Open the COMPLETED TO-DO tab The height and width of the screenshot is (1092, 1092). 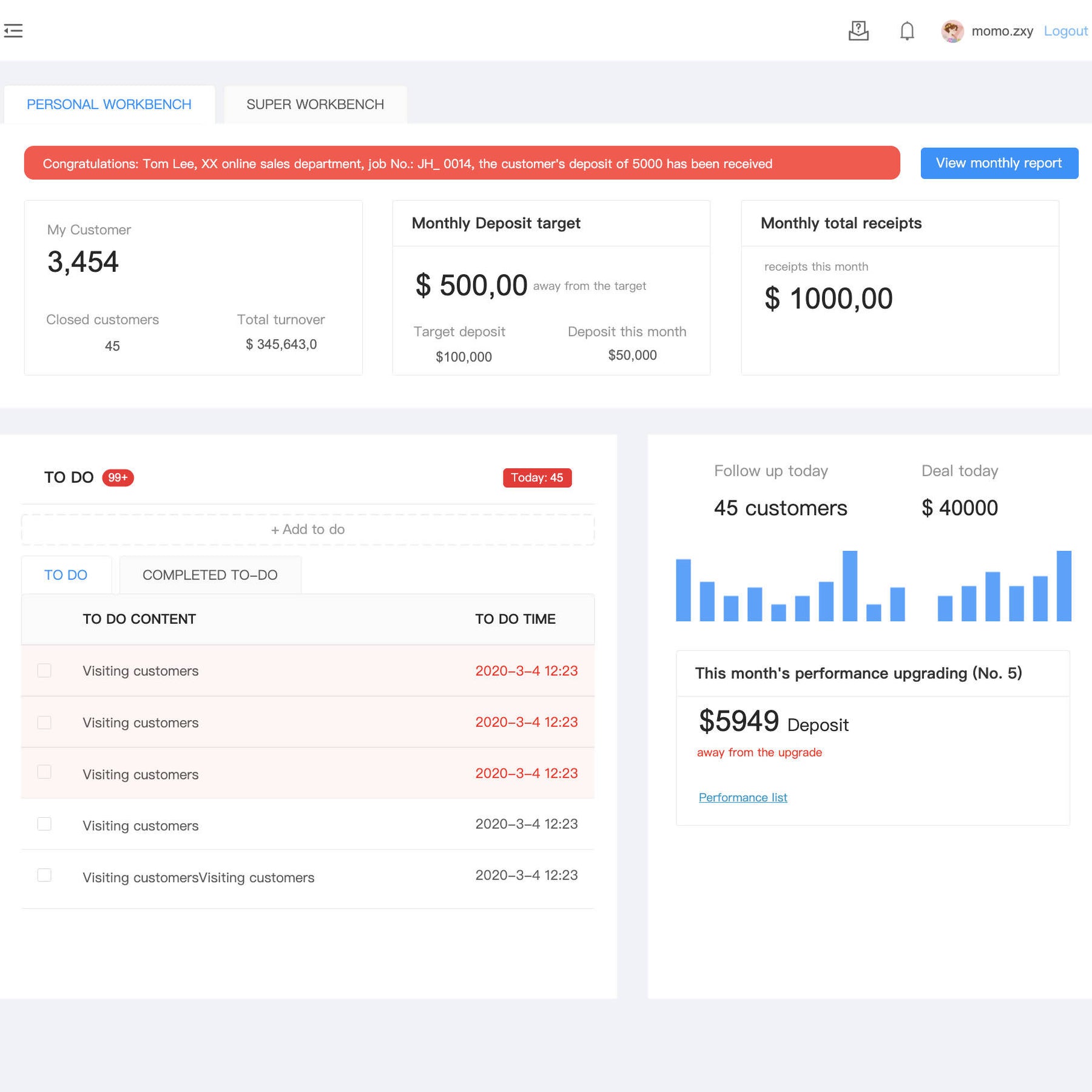(210, 575)
